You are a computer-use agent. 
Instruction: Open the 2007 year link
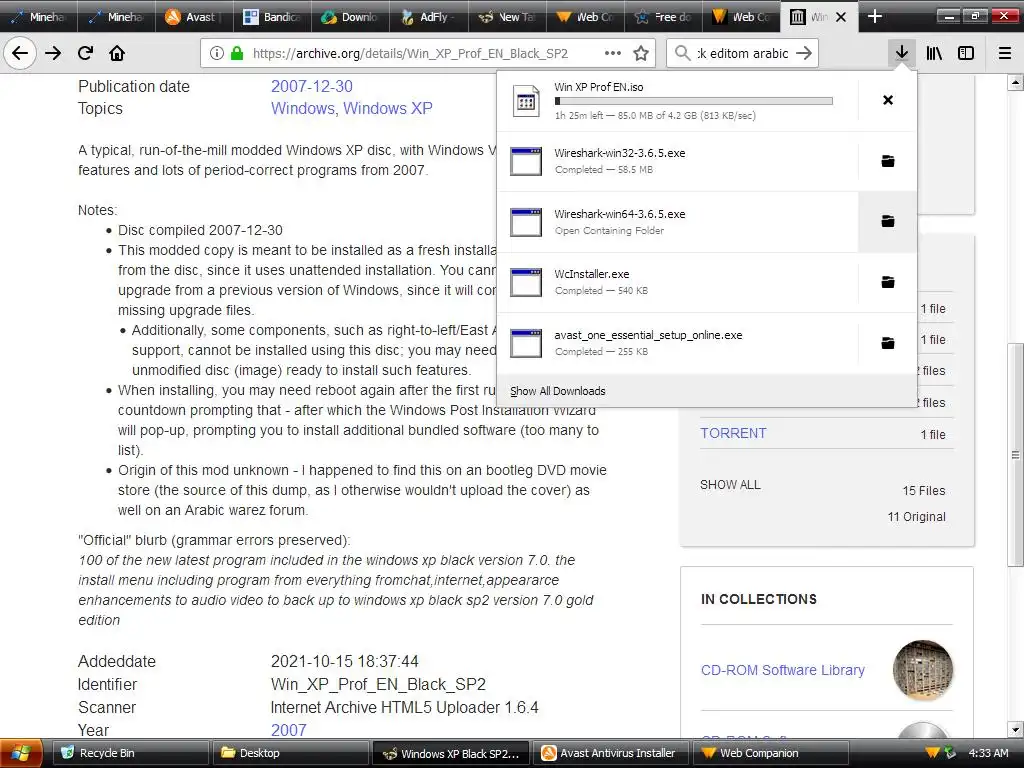coord(289,730)
